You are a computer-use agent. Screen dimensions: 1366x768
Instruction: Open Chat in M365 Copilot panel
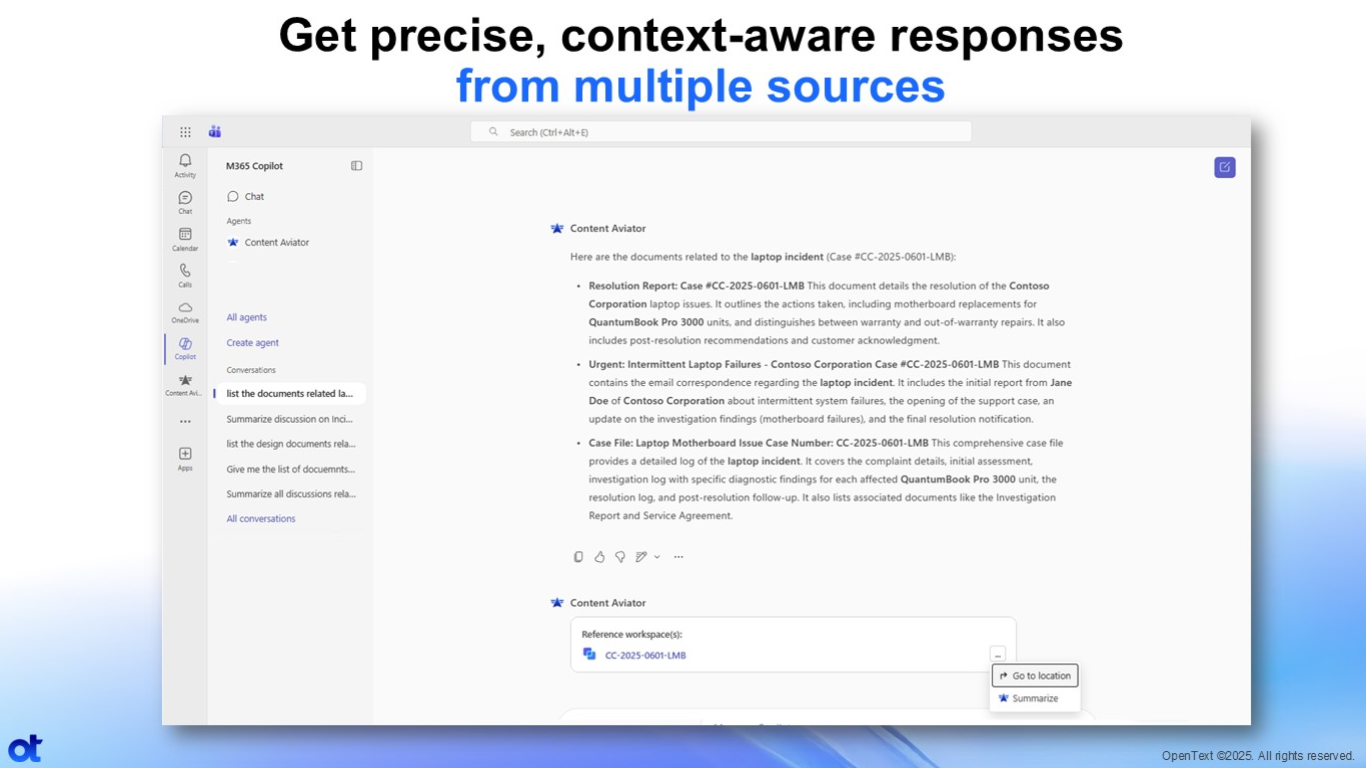(245, 197)
